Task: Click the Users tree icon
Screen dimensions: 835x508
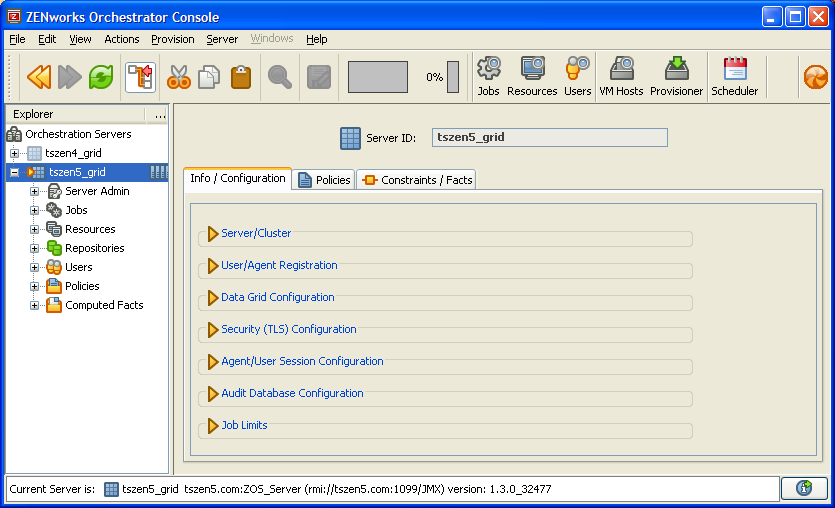Action: (54, 267)
